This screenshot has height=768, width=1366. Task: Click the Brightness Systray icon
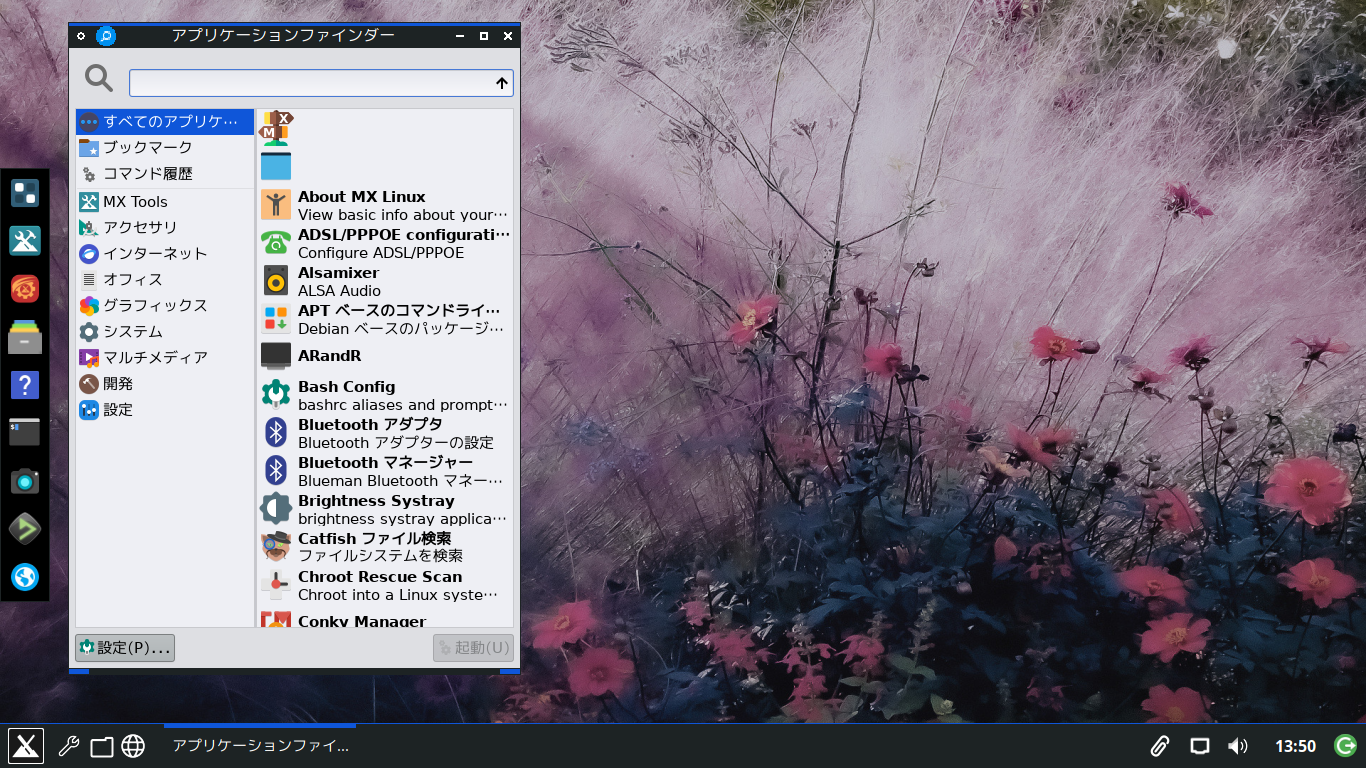point(276,508)
